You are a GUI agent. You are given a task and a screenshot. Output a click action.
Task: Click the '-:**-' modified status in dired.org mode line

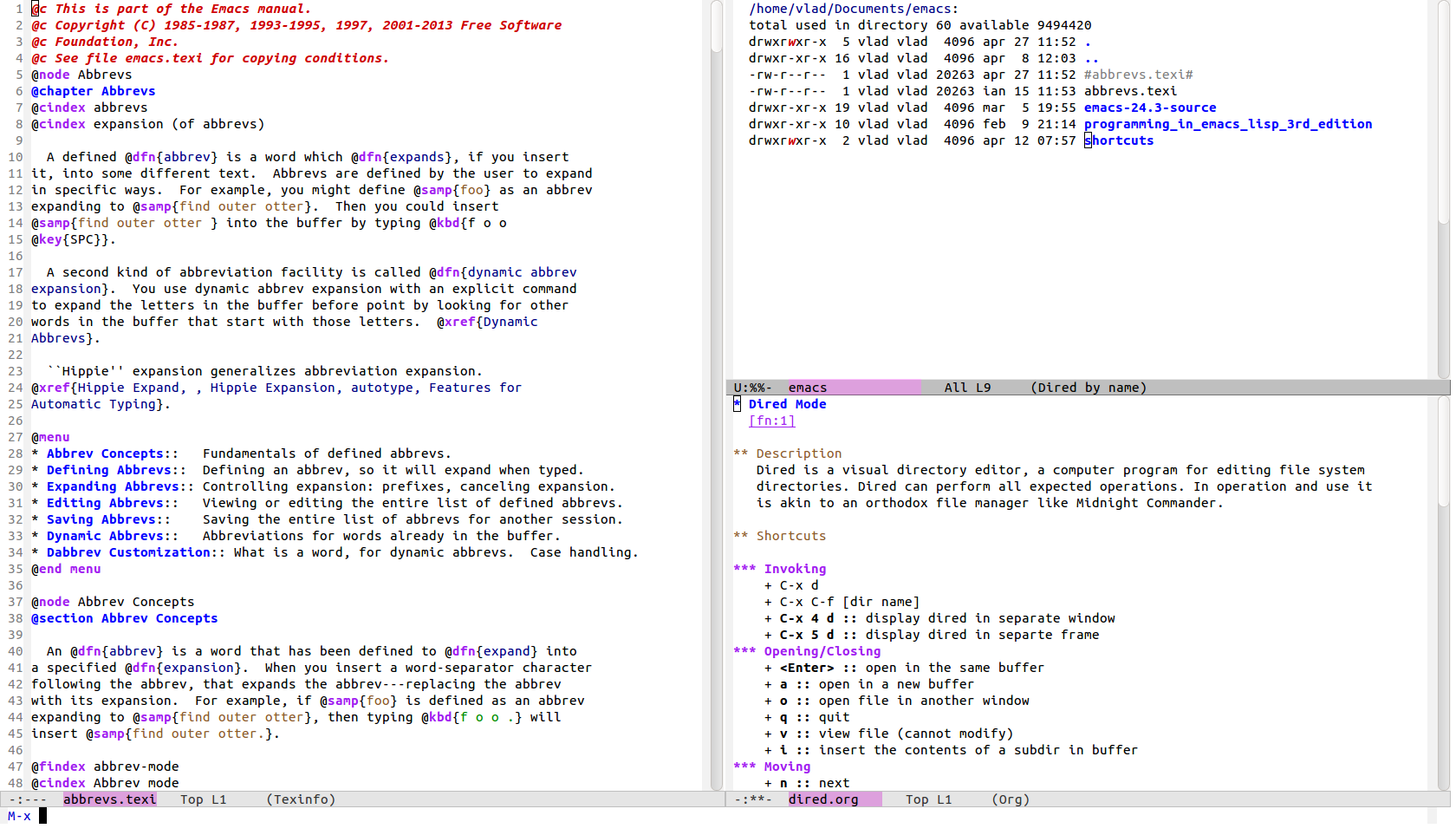coord(752,799)
